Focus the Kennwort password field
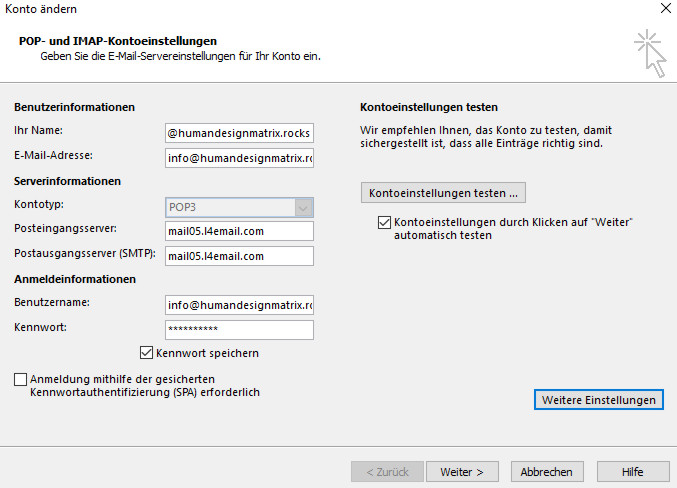The height and width of the screenshot is (488, 677). tap(239, 330)
